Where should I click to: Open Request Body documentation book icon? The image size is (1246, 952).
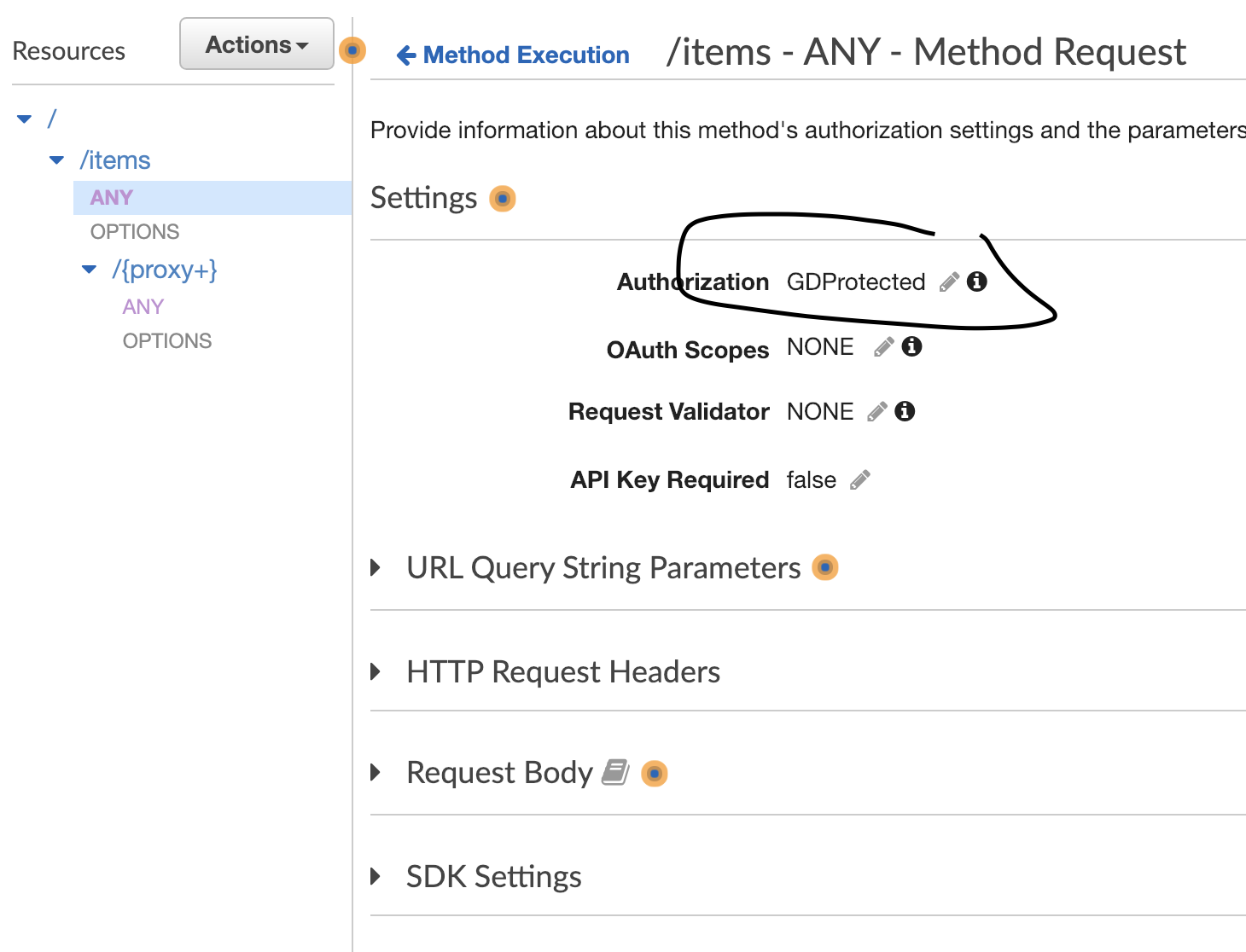615,772
